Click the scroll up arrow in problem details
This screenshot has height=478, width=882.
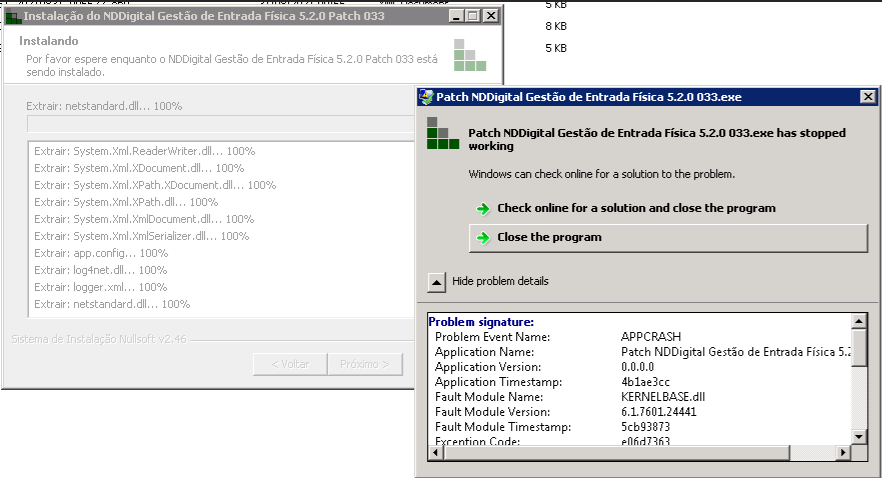[859, 322]
